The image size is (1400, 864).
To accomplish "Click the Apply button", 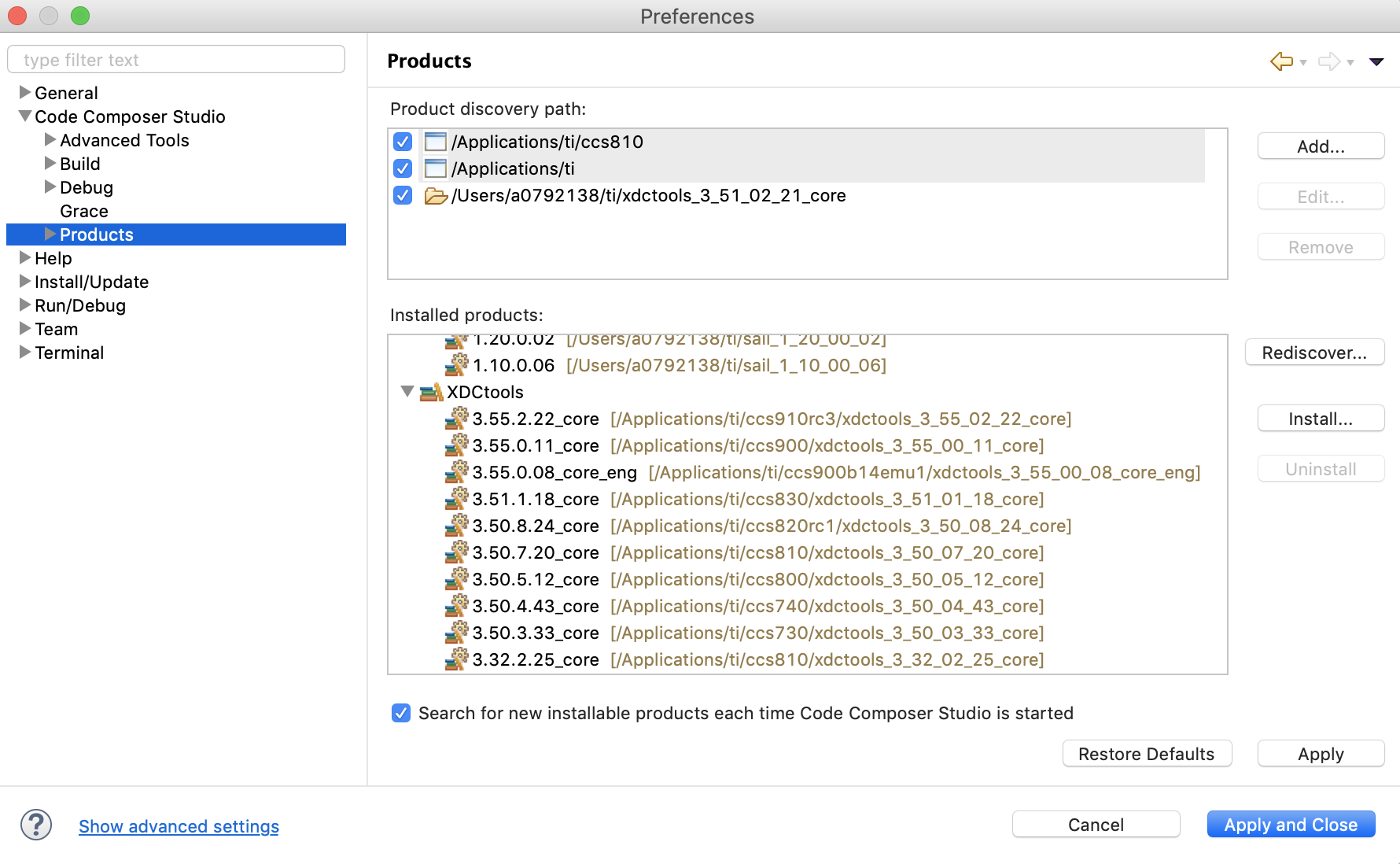I will point(1321,754).
